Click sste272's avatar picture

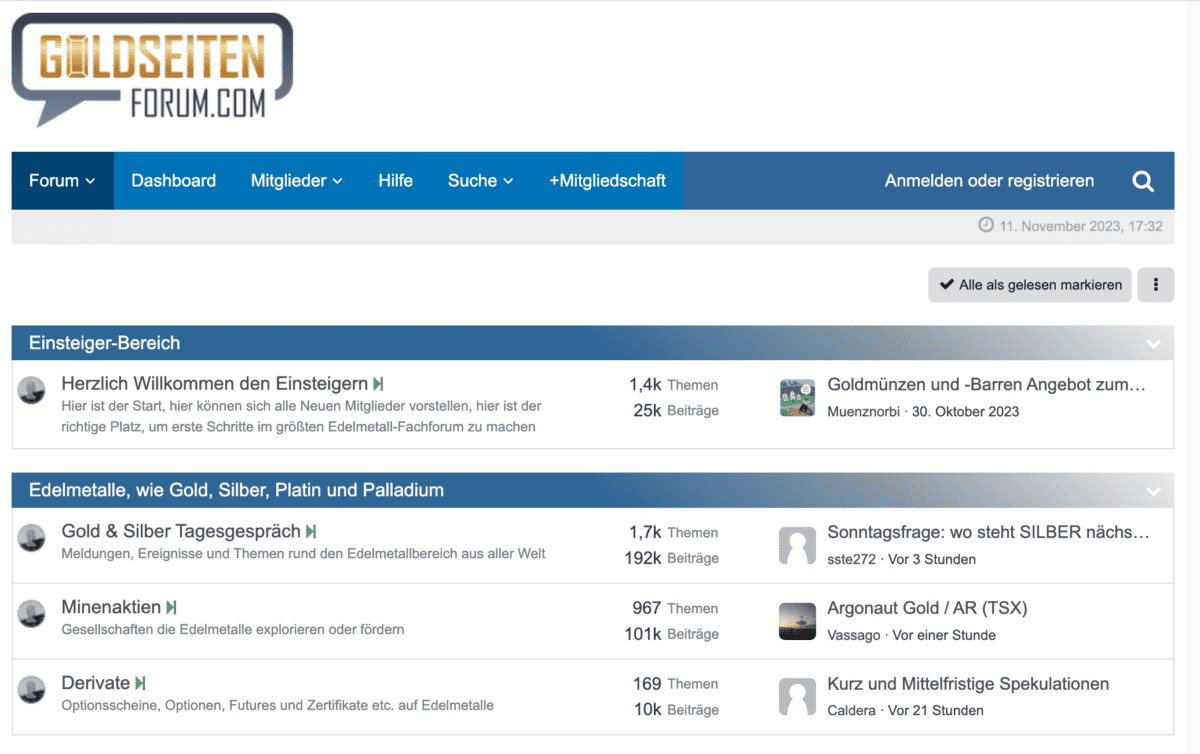coord(797,545)
